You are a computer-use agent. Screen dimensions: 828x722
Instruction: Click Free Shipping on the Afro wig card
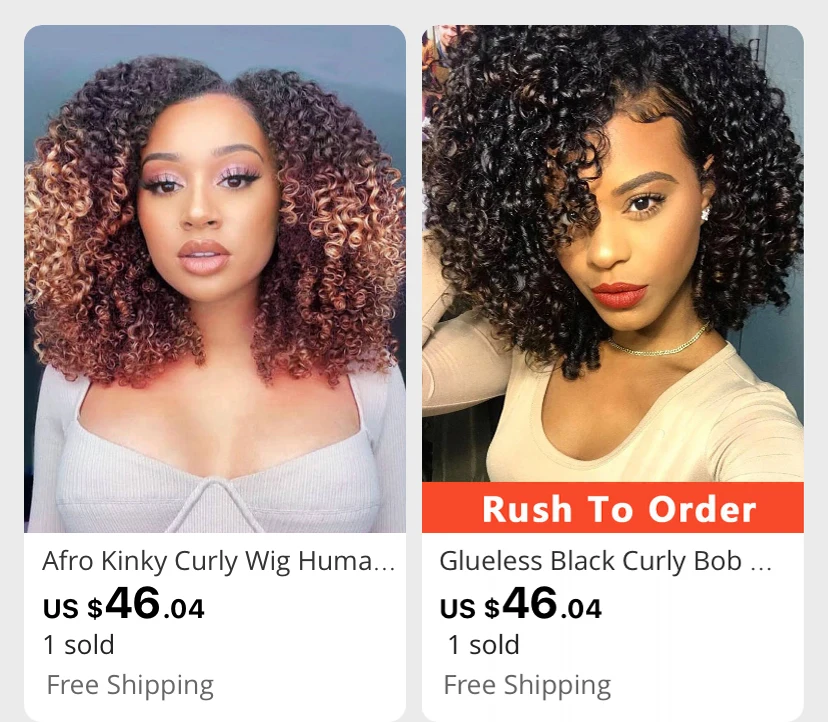[x=130, y=685]
